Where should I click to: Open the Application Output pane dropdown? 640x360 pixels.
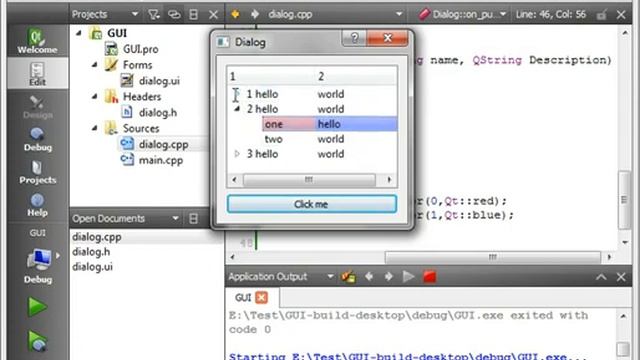click(x=330, y=277)
